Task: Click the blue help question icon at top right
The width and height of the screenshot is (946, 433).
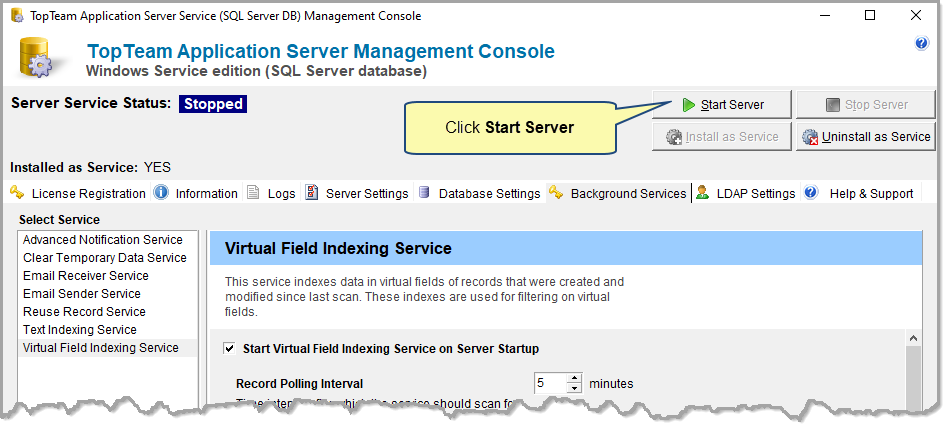Action: click(921, 43)
